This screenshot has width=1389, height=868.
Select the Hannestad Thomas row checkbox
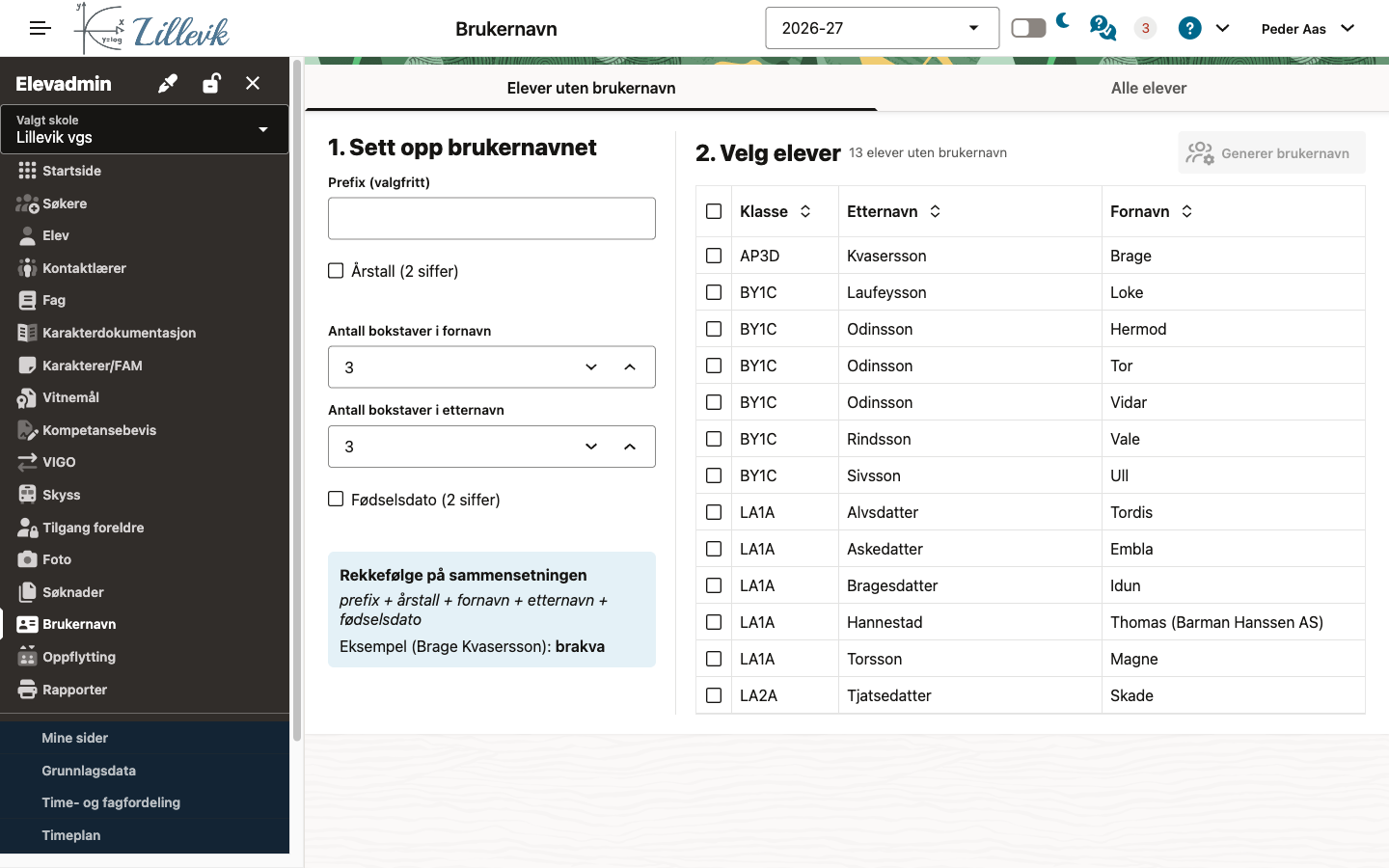(x=714, y=622)
